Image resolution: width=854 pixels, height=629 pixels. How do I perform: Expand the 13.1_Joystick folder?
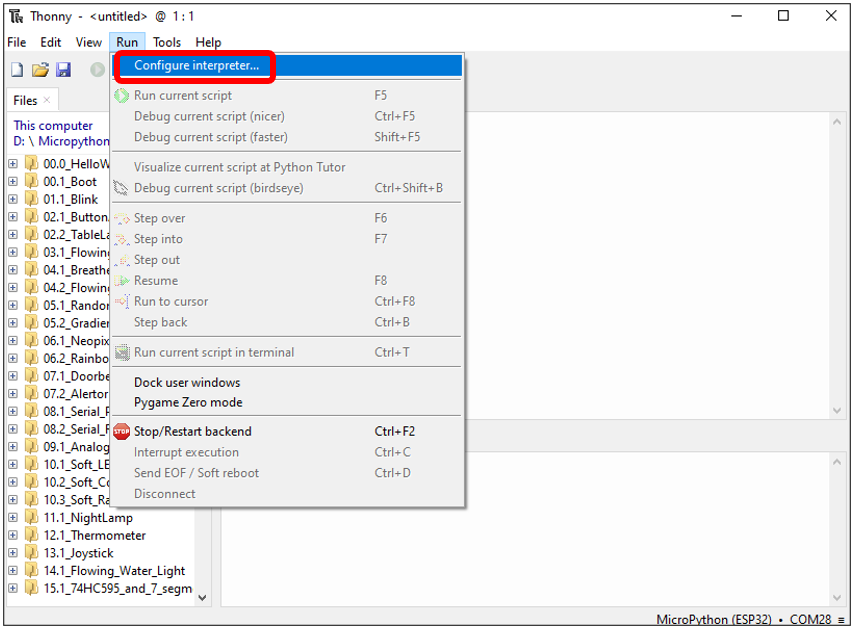(13, 553)
